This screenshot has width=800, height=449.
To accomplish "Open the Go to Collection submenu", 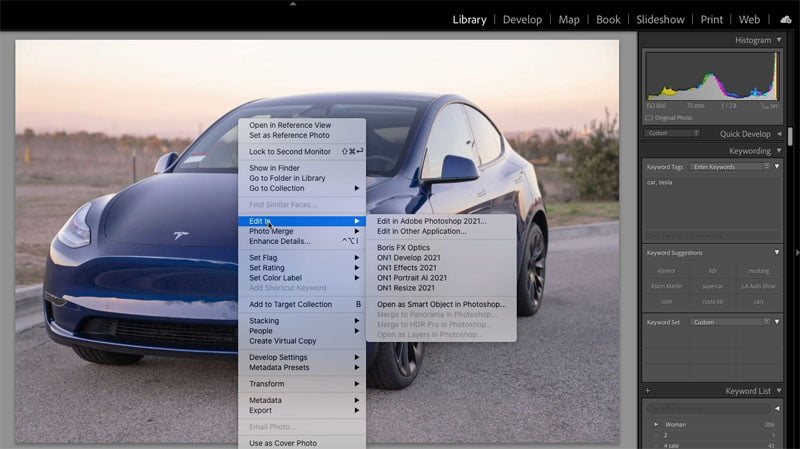I will coord(302,188).
